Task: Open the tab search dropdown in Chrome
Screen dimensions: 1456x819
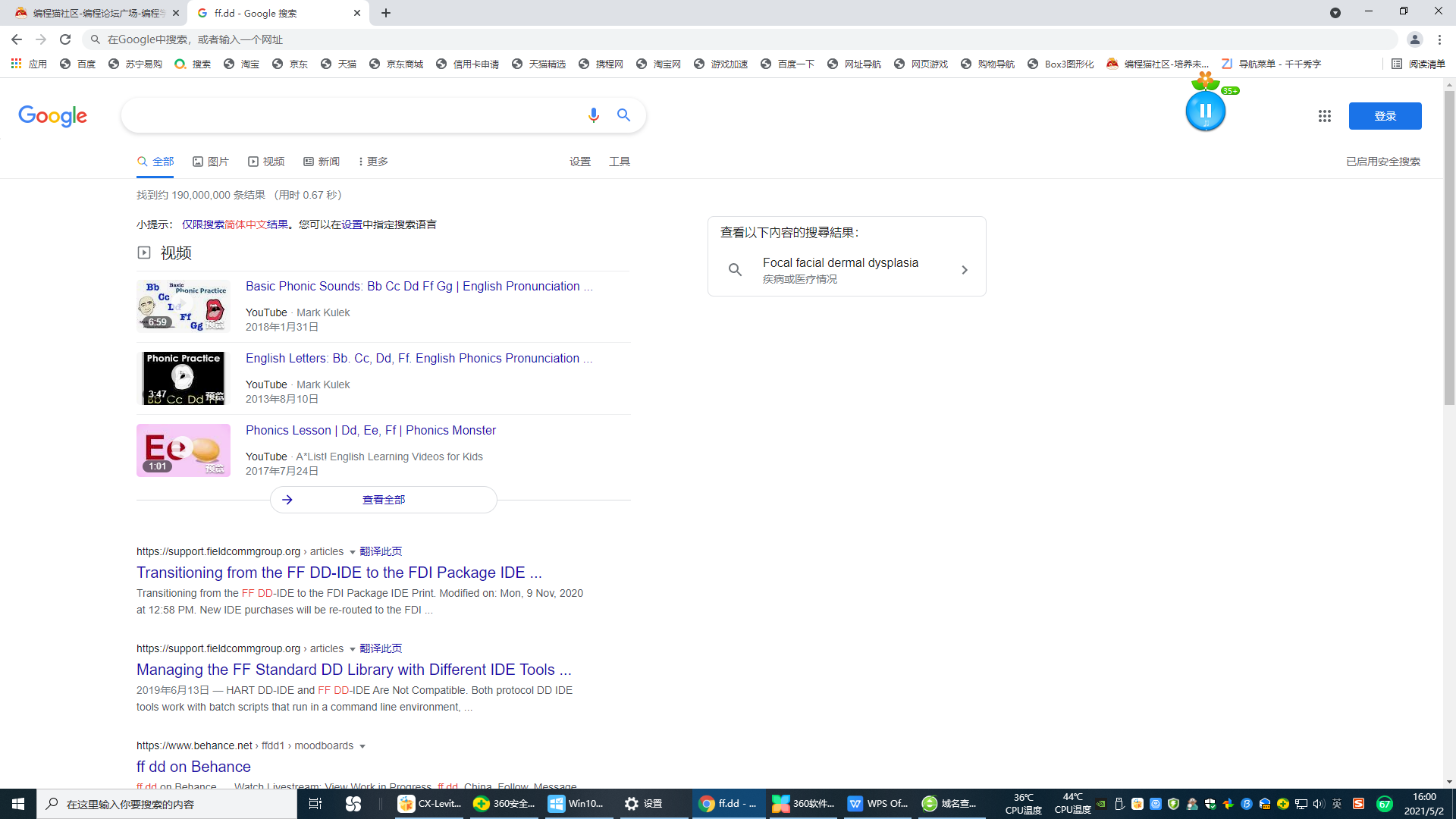Action: tap(1335, 13)
